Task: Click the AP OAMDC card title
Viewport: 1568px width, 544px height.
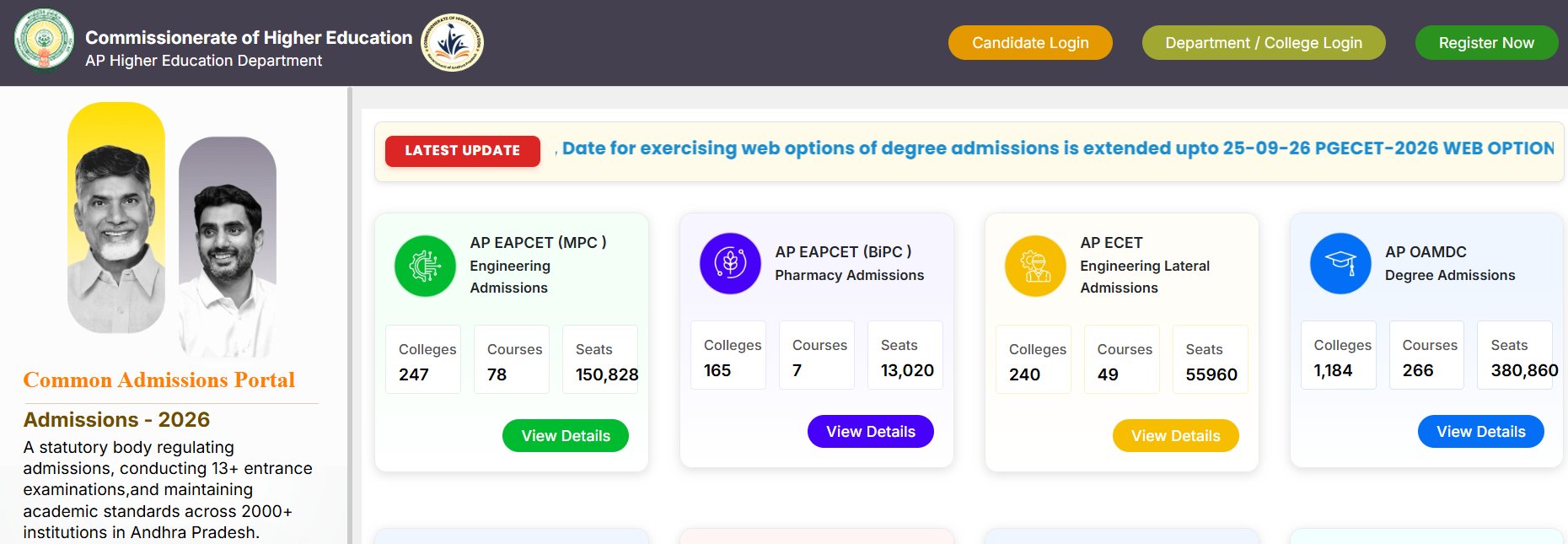Action: (1426, 252)
